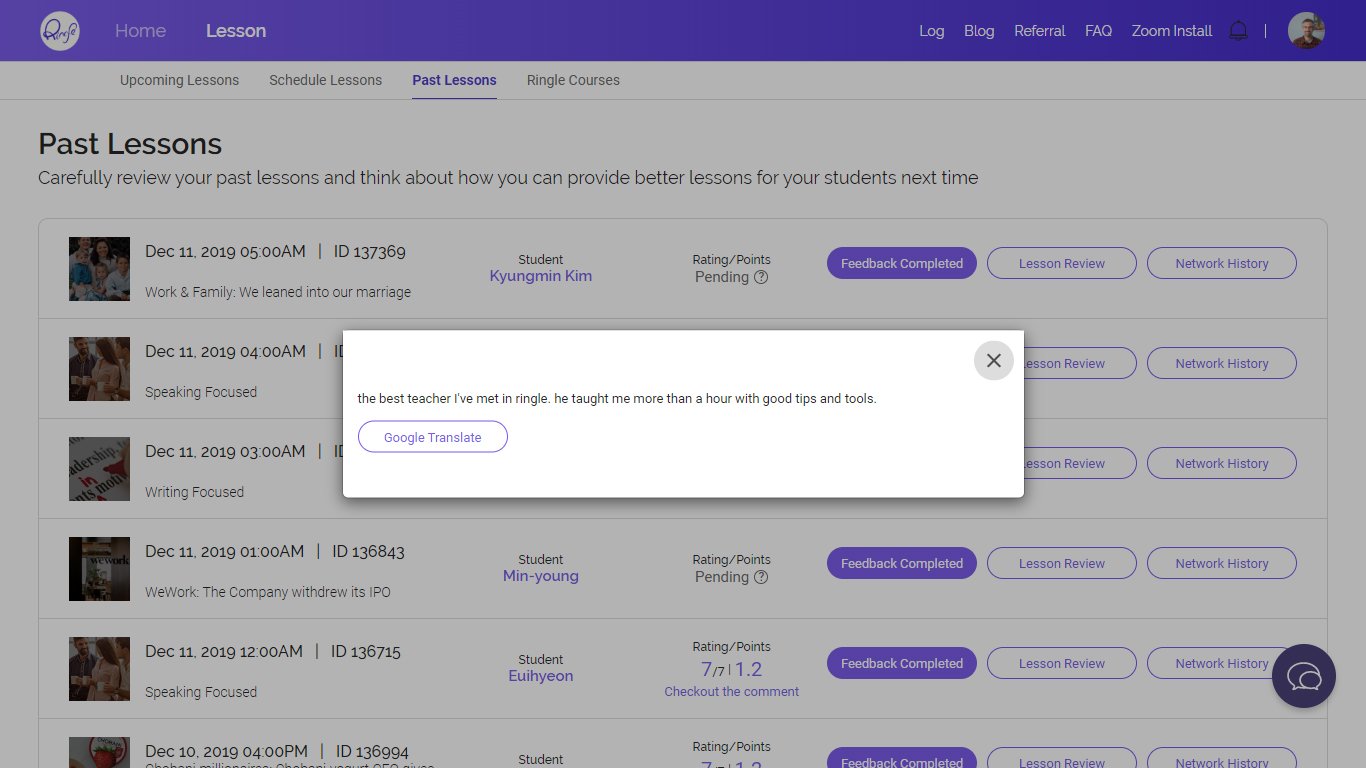The image size is (1366, 768).
Task: Switch to the Ringle Courses tab
Action: pos(573,80)
